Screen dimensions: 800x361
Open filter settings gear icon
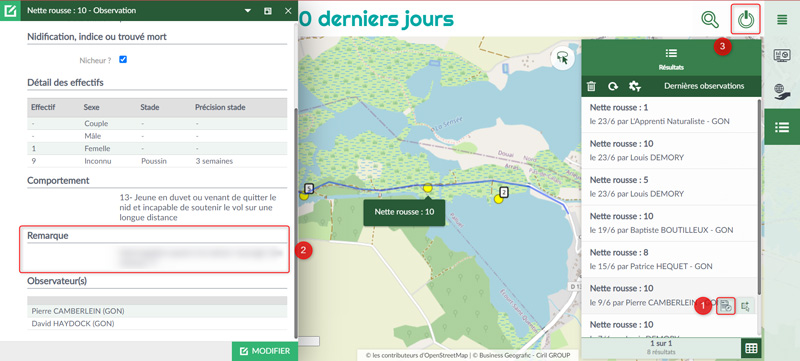coord(635,86)
